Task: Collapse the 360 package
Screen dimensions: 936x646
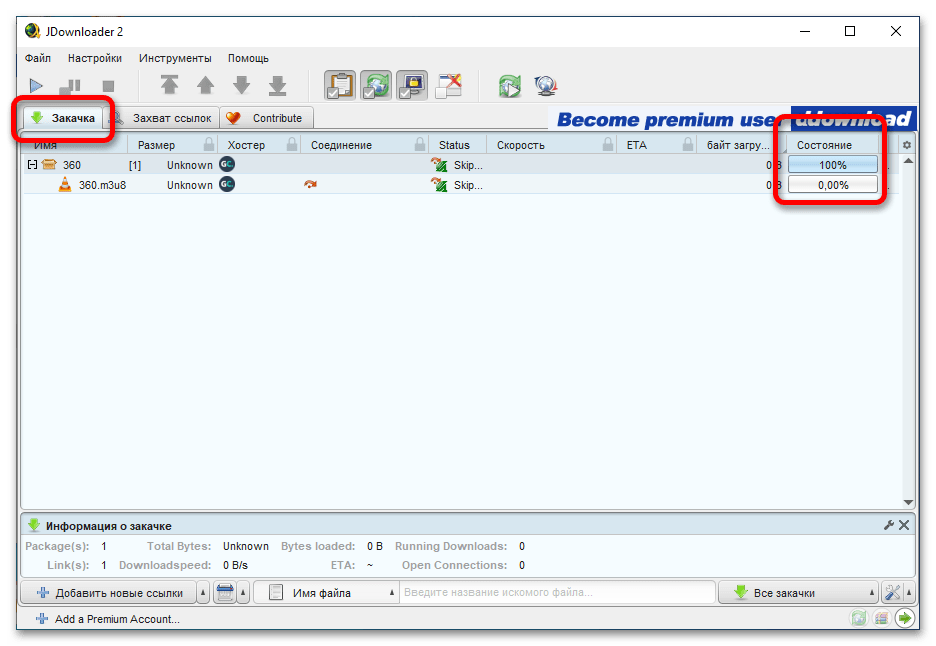Action: (x=32, y=165)
